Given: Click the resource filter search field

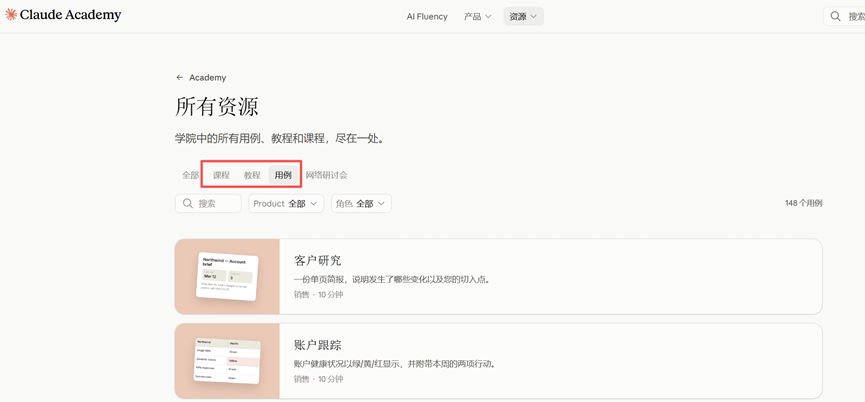Looking at the screenshot, I should [208, 203].
